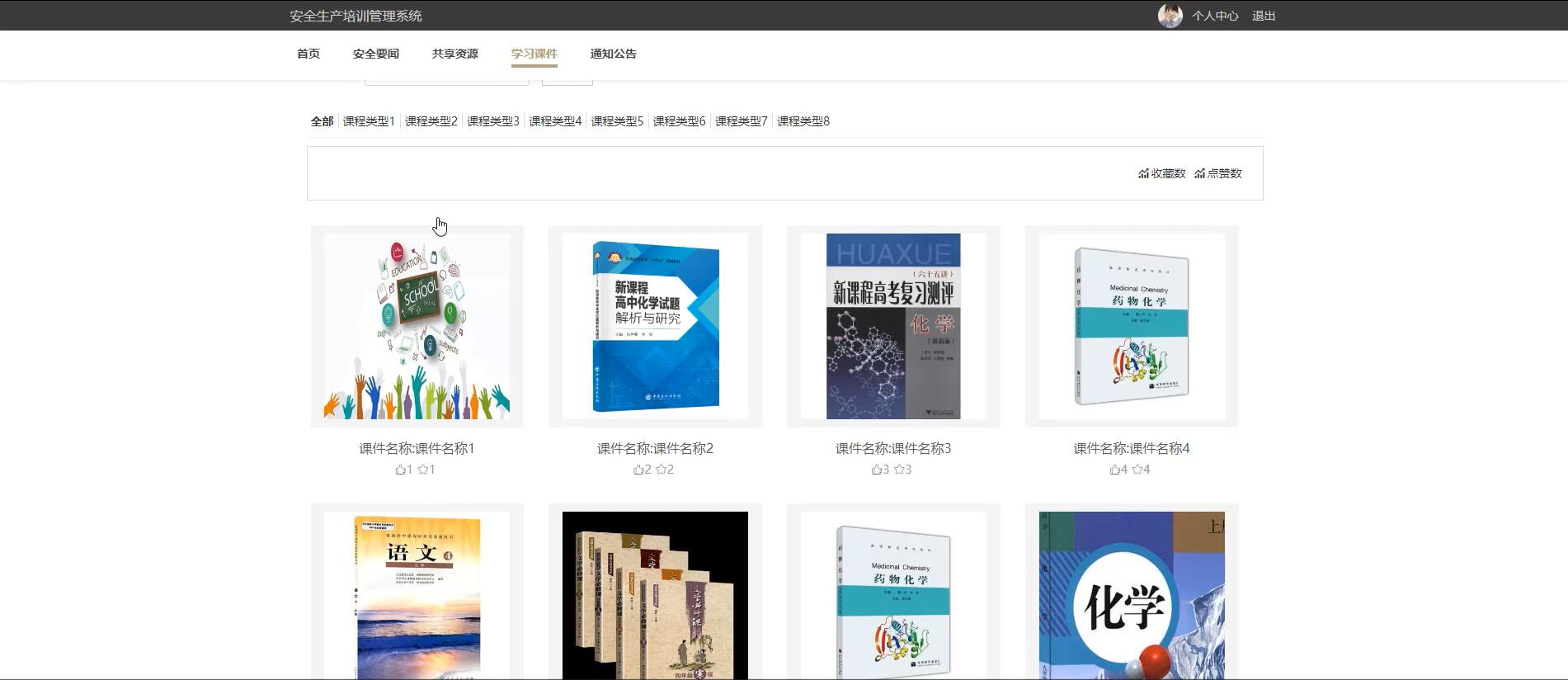
Task: Open 新课程高考复习测评 化学 book cover
Action: (893, 326)
